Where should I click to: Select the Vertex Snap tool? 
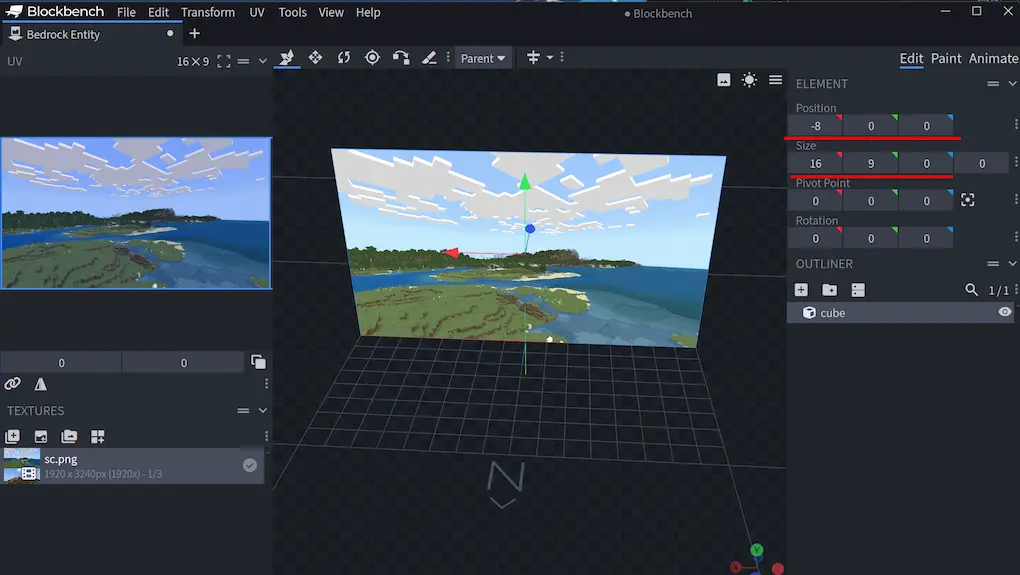[401, 58]
